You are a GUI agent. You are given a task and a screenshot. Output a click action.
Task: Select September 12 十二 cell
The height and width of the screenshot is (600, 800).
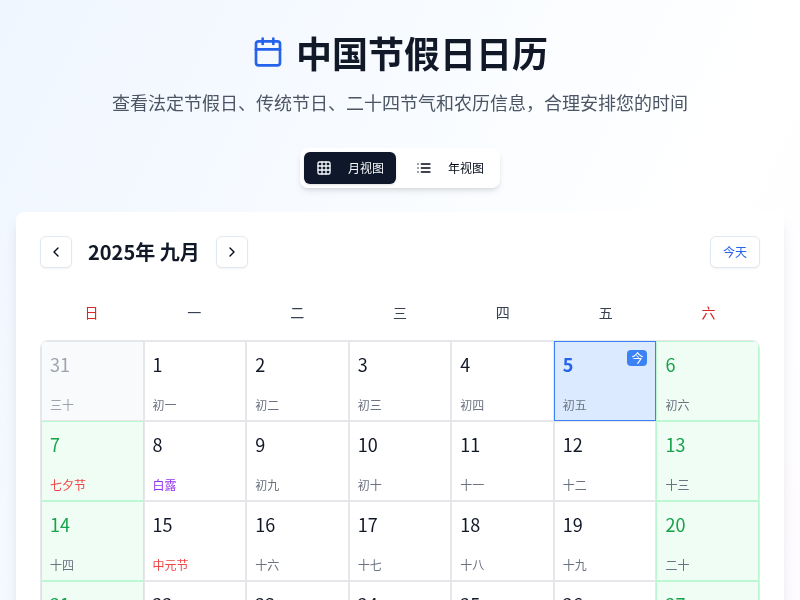[x=605, y=461]
